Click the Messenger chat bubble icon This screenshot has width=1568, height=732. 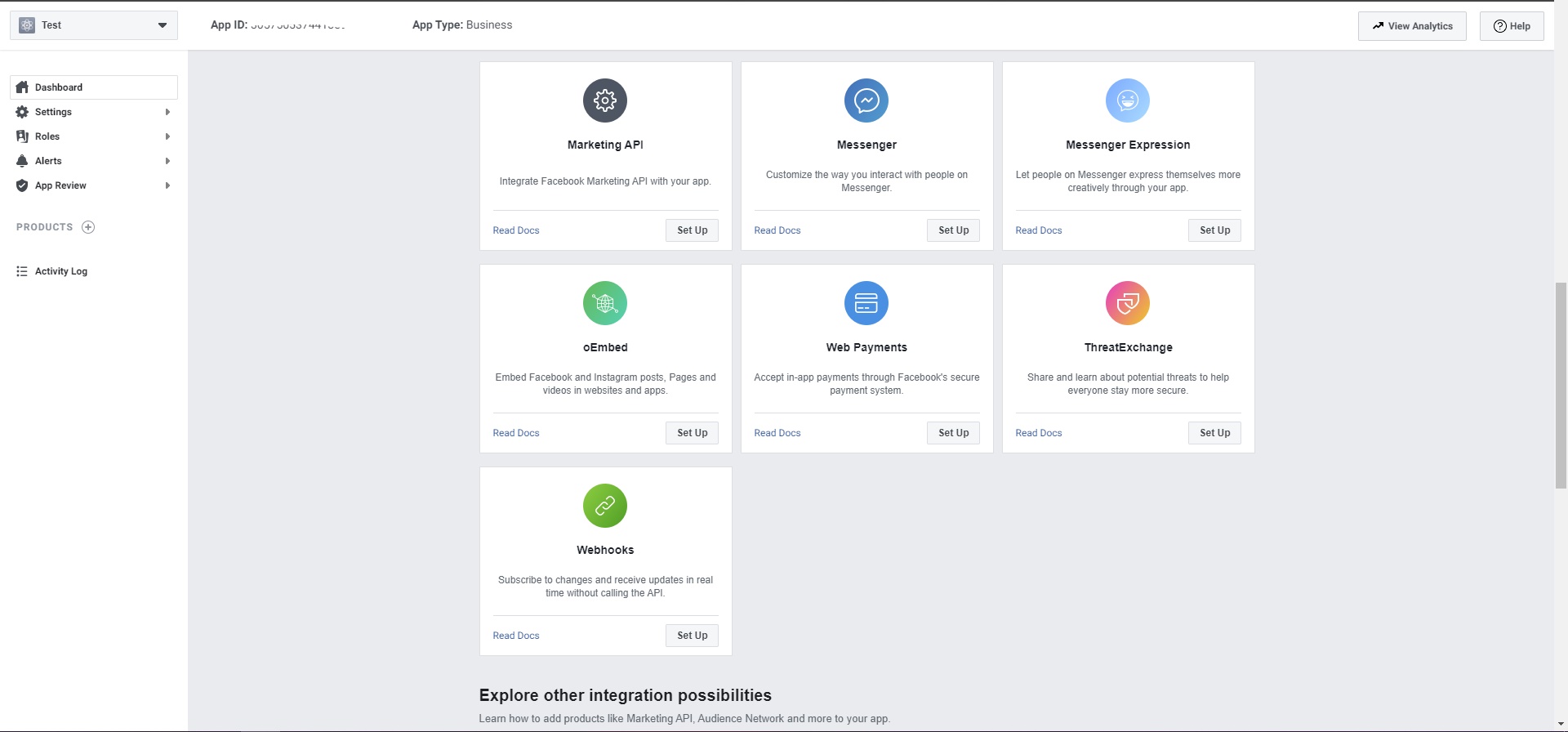click(866, 100)
